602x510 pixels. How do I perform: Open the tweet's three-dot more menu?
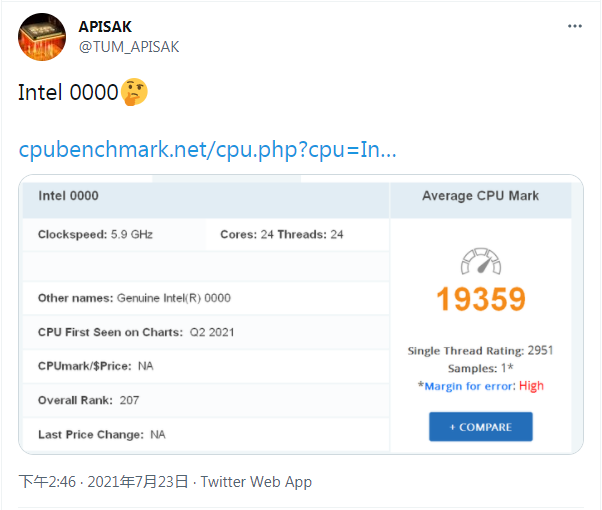coord(574,26)
